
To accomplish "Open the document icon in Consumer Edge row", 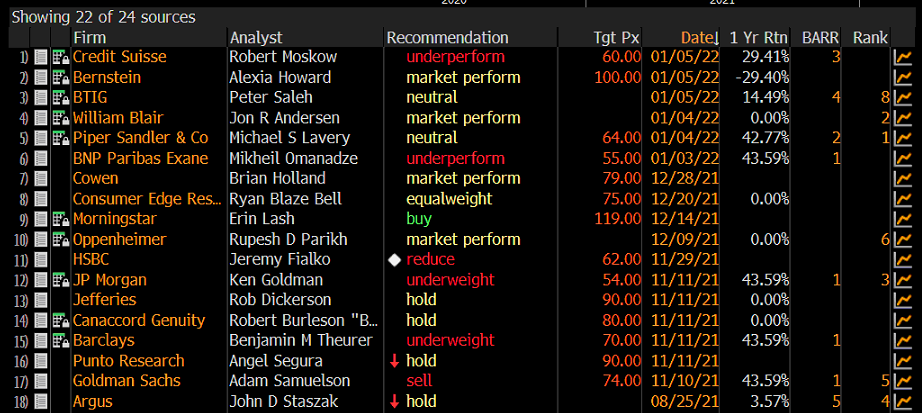I will point(41,199).
